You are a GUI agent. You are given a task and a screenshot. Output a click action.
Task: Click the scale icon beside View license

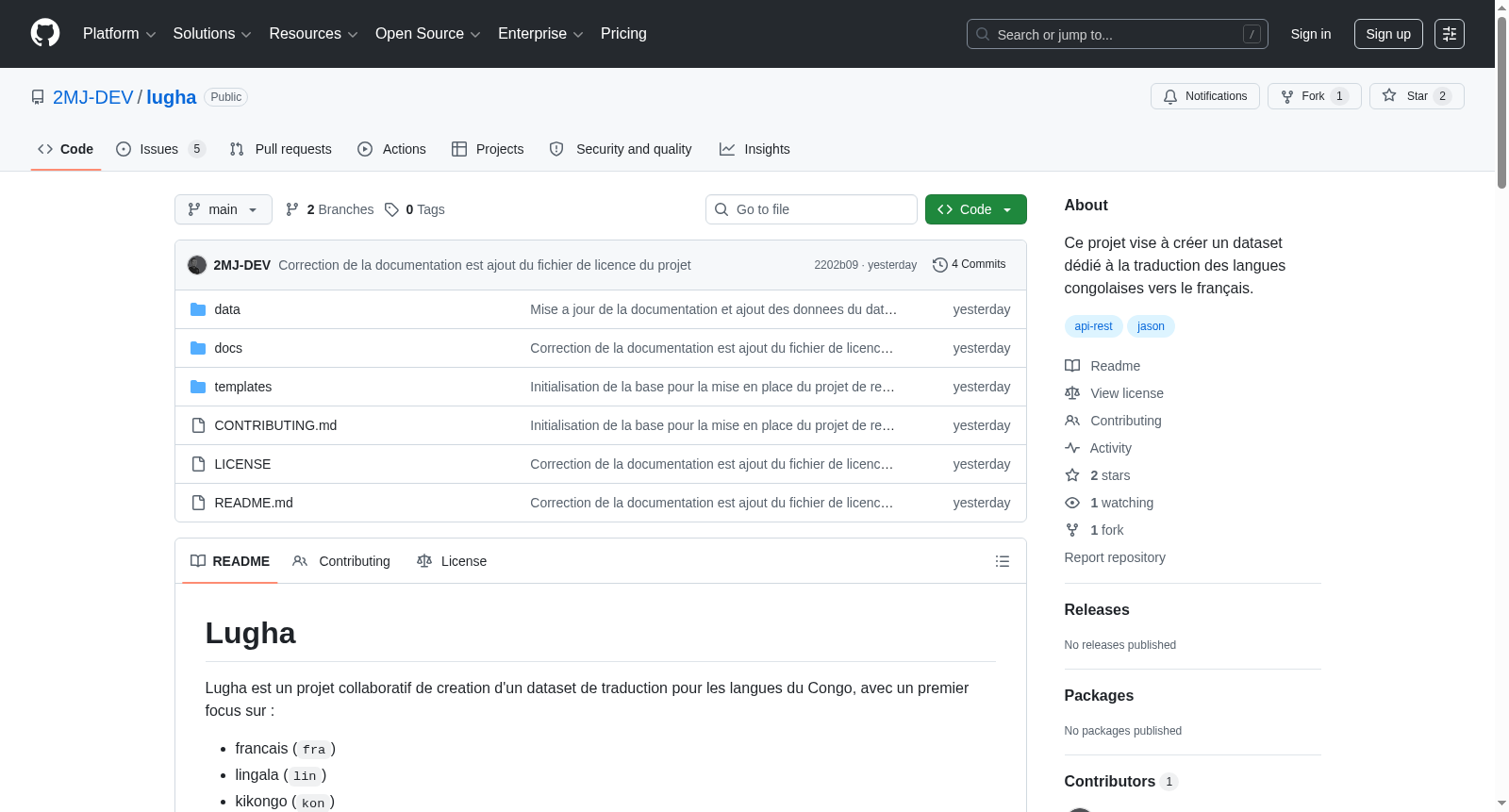coord(1072,393)
